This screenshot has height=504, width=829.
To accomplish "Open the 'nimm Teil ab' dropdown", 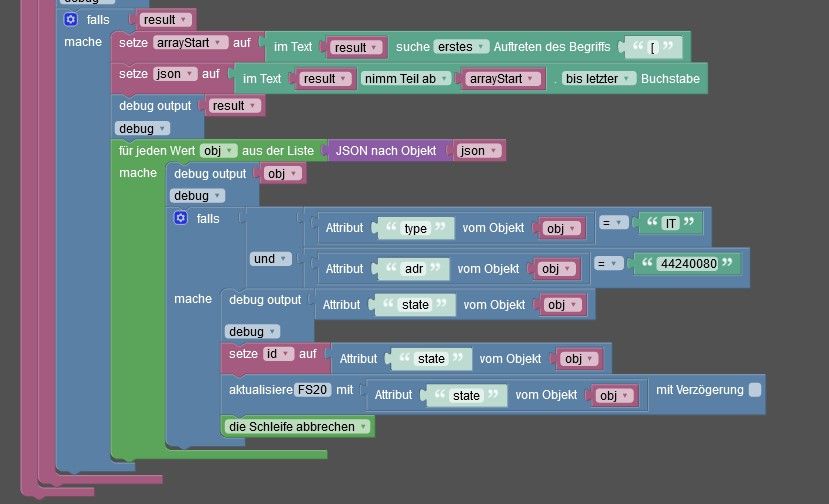I will point(406,79).
